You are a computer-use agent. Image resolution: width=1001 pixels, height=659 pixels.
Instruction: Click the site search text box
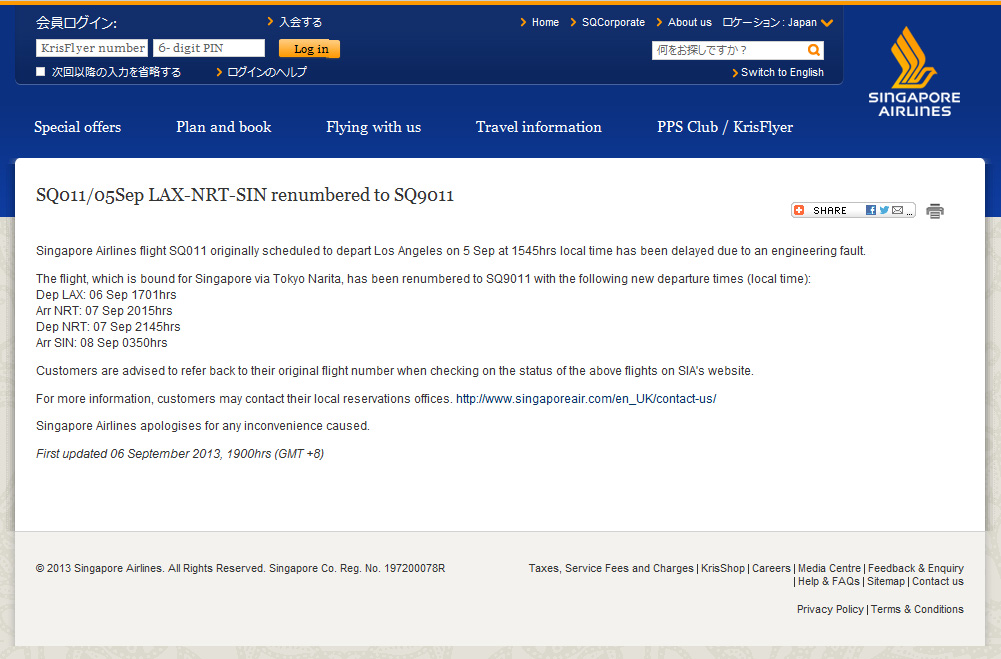729,50
